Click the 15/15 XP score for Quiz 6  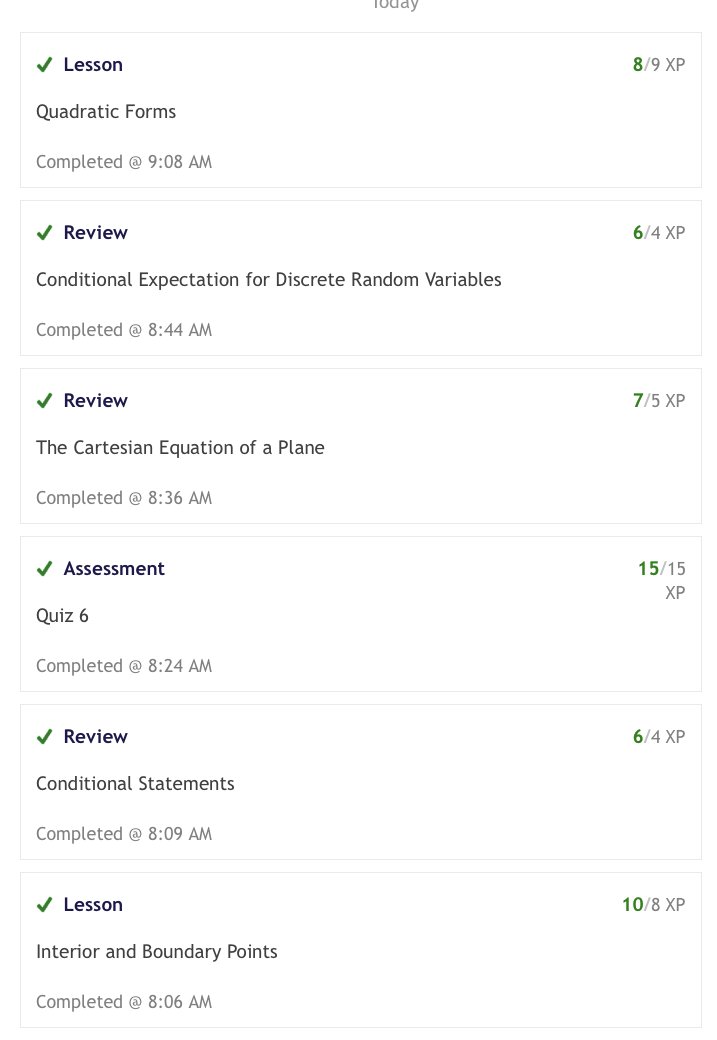661,580
